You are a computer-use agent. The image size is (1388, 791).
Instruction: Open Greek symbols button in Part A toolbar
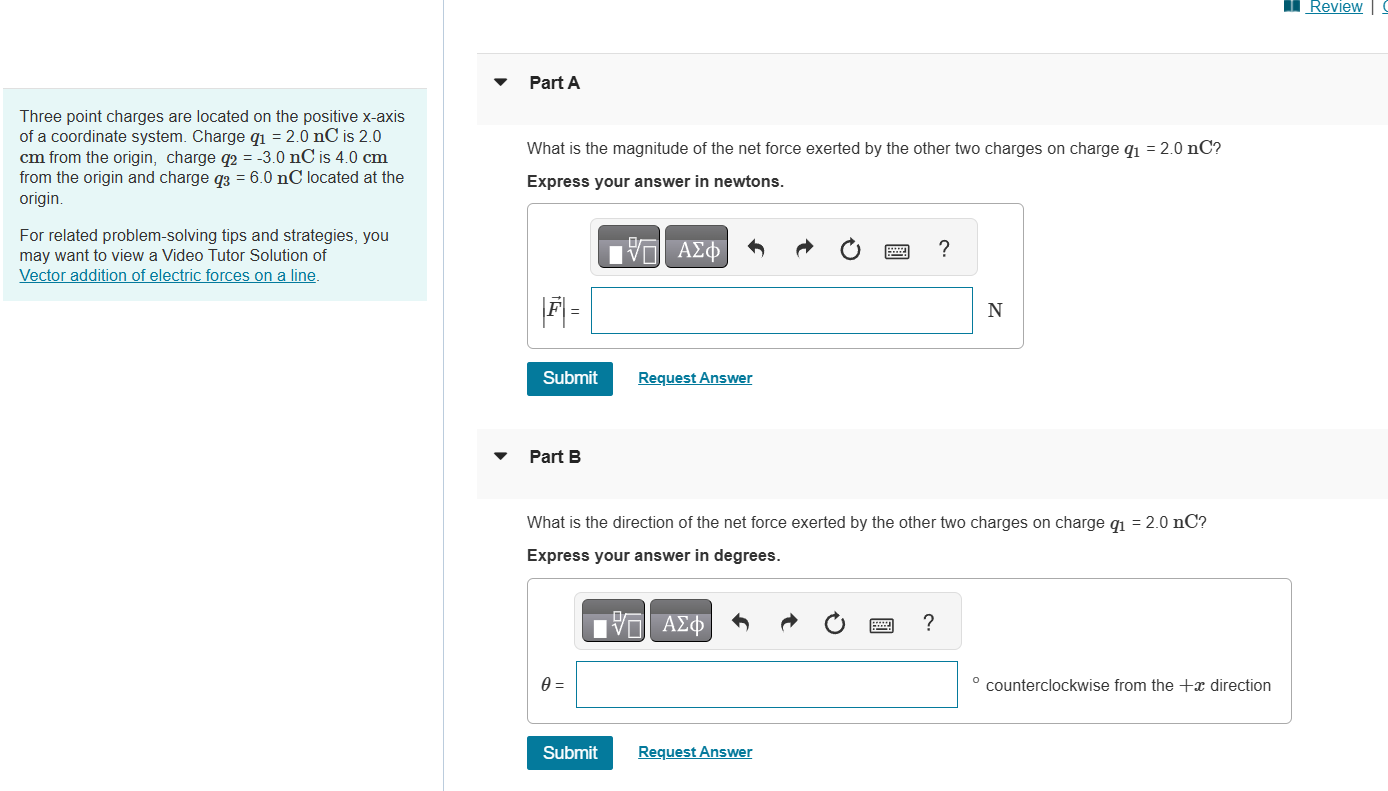(698, 248)
